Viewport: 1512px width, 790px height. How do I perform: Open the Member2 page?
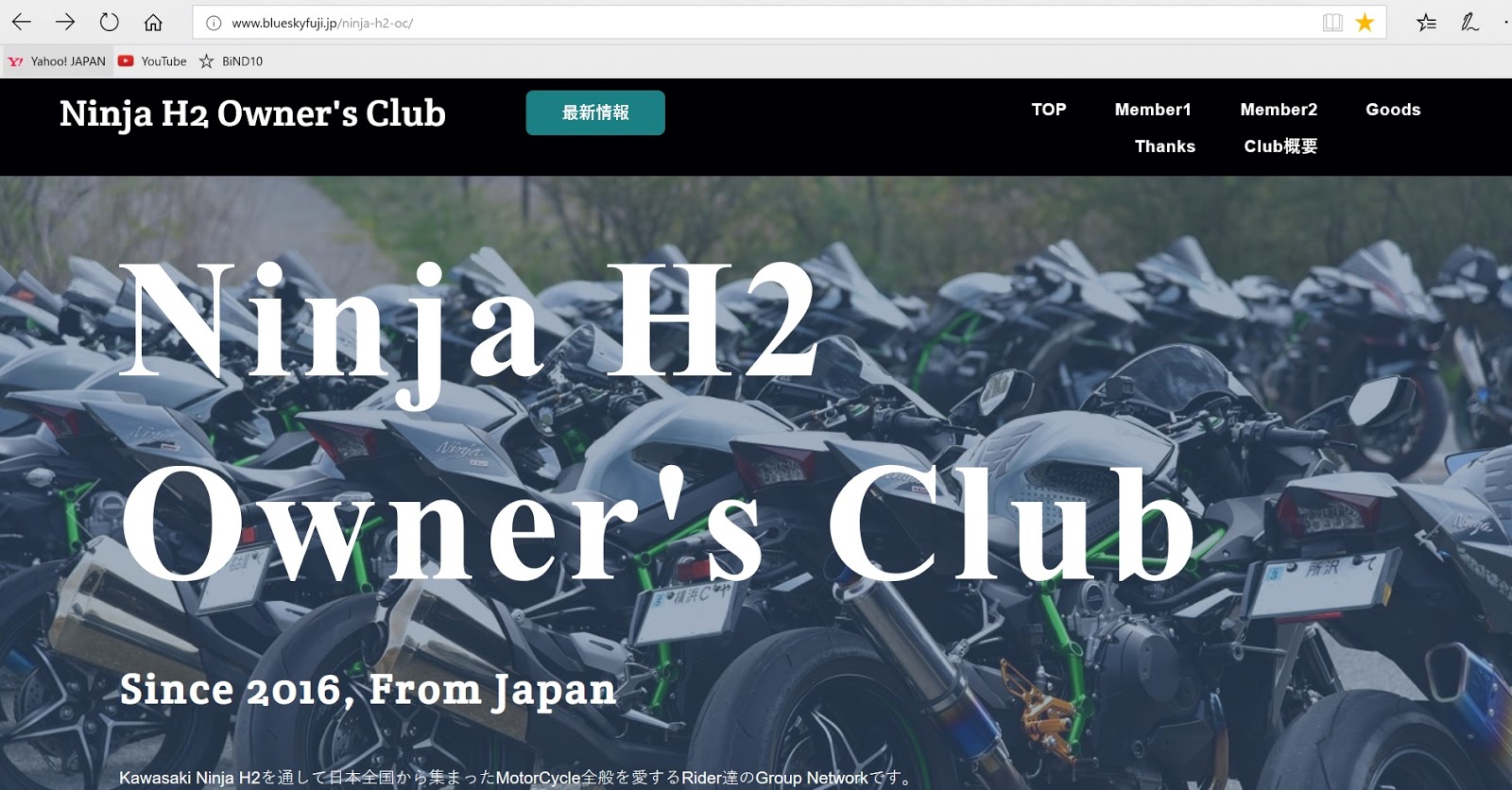(x=1279, y=110)
